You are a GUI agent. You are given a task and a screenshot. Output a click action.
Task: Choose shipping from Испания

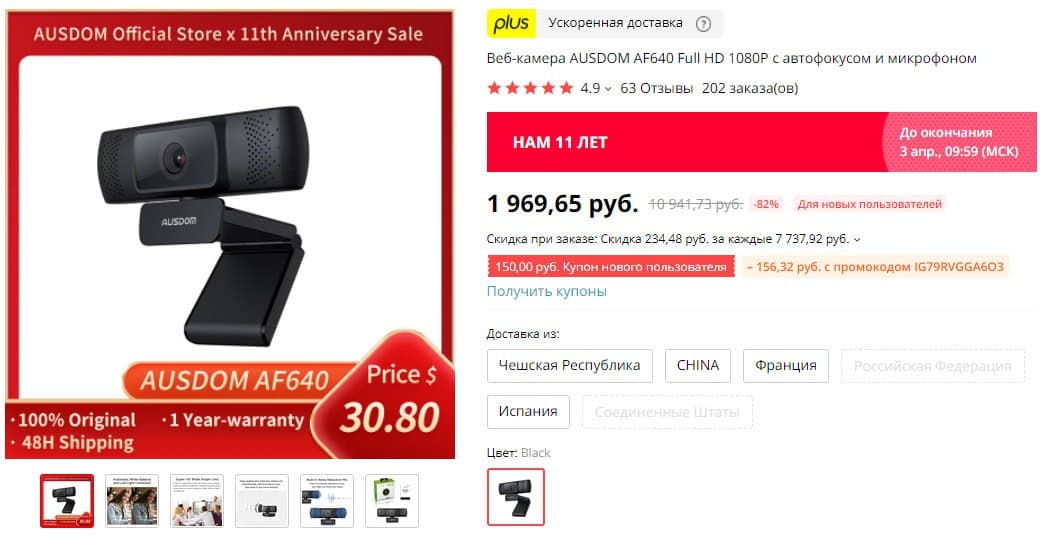pyautogui.click(x=528, y=412)
